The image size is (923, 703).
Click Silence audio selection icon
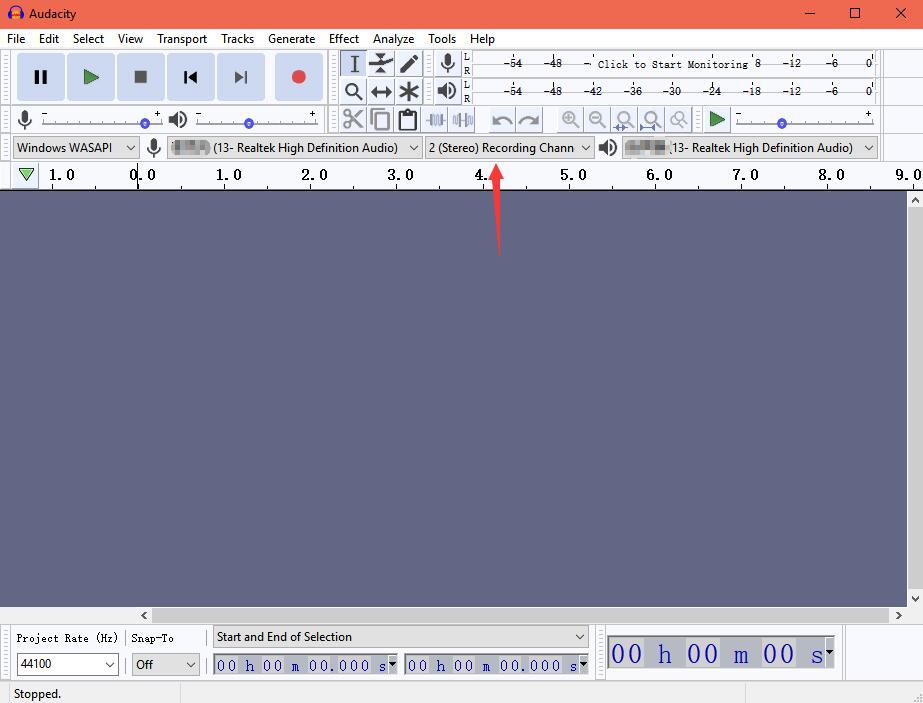pos(463,120)
